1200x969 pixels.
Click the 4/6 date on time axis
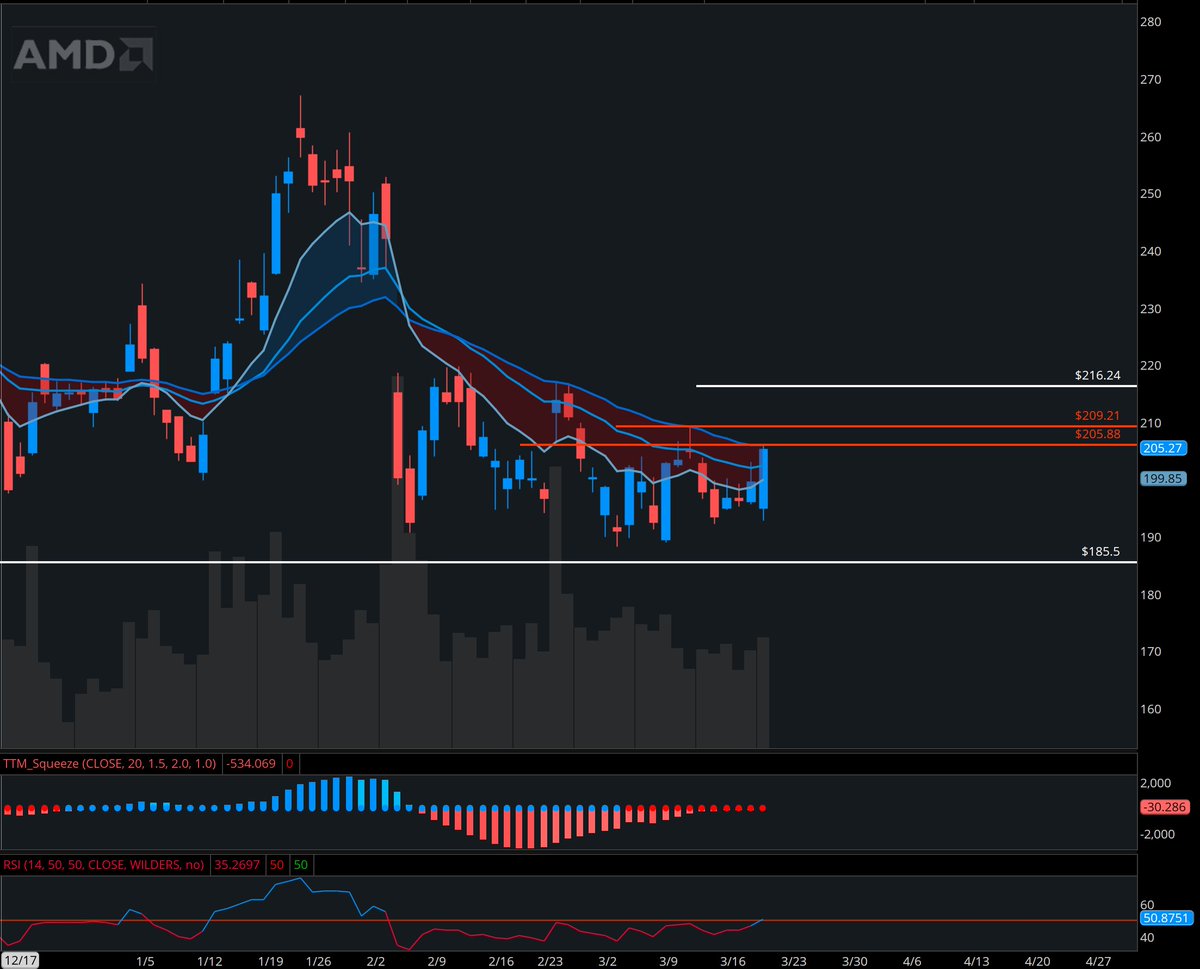tap(912, 960)
